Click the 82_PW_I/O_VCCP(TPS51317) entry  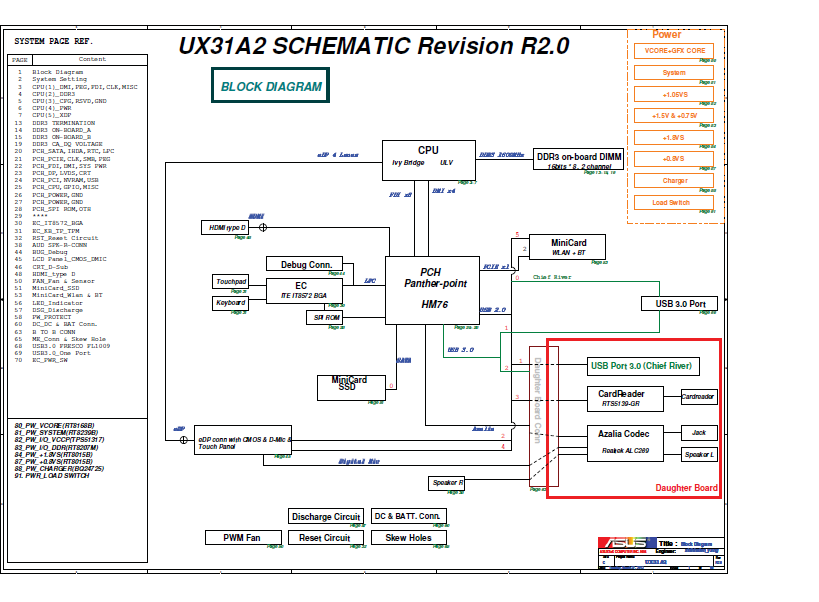coord(60,440)
